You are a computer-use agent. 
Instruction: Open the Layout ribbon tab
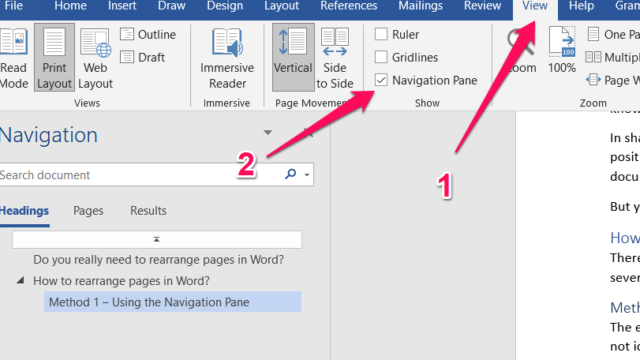[281, 6]
